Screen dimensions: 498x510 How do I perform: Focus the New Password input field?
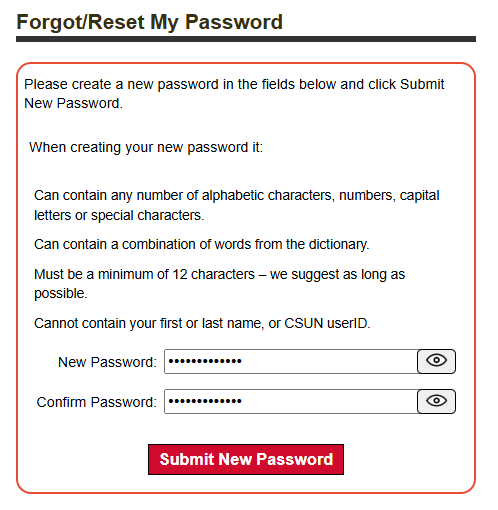click(x=291, y=361)
